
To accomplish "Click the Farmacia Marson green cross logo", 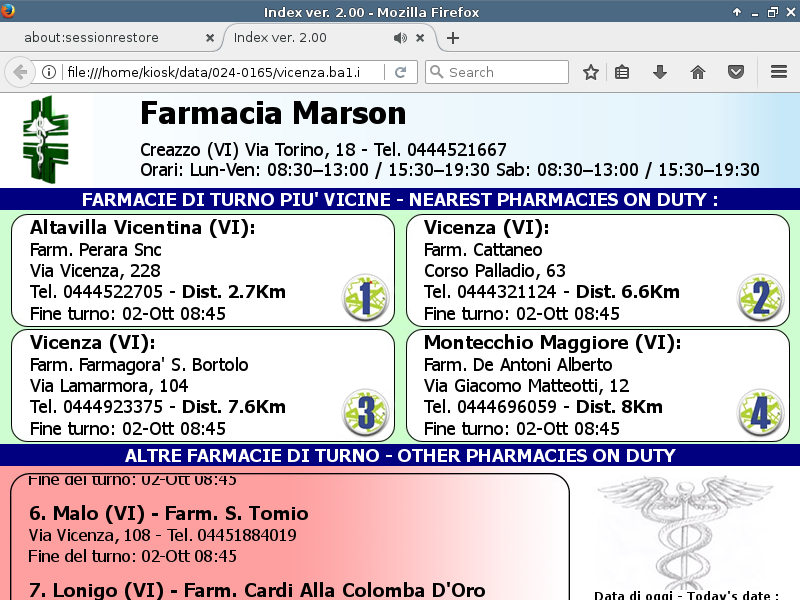I will [46, 138].
